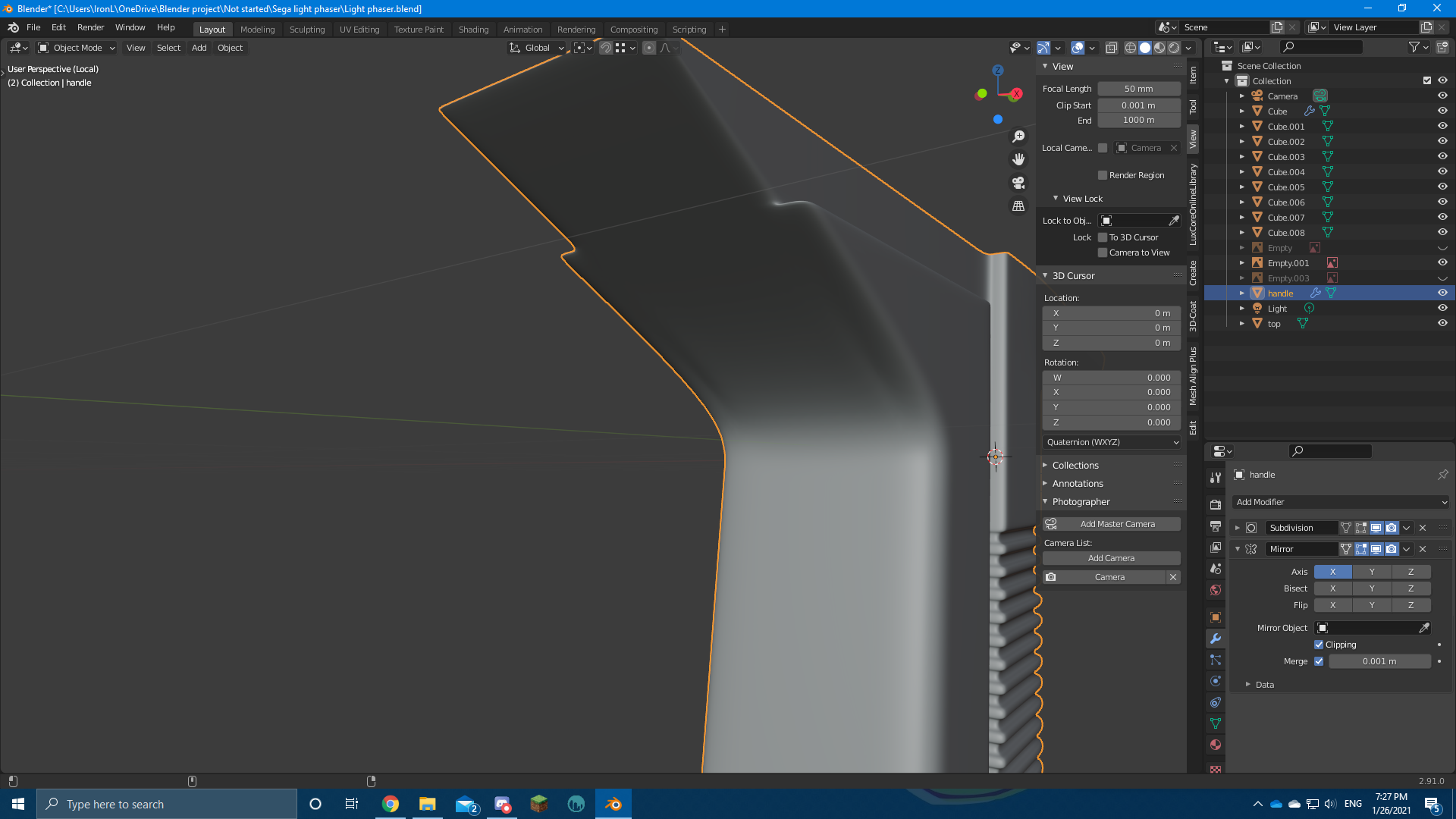Uncheck Merge in Mirror modifier

point(1319,661)
